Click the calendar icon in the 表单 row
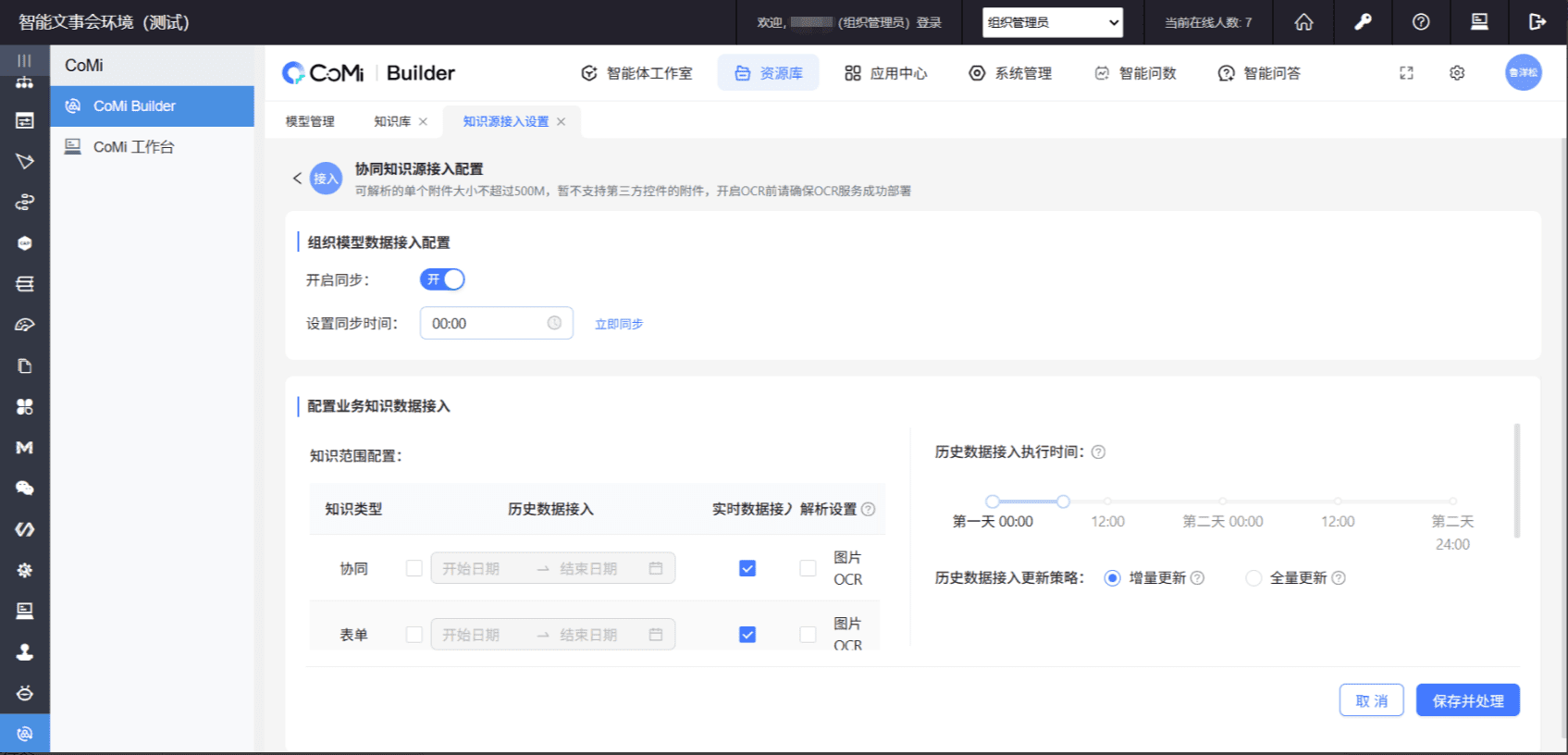1568x755 pixels. pyautogui.click(x=656, y=635)
